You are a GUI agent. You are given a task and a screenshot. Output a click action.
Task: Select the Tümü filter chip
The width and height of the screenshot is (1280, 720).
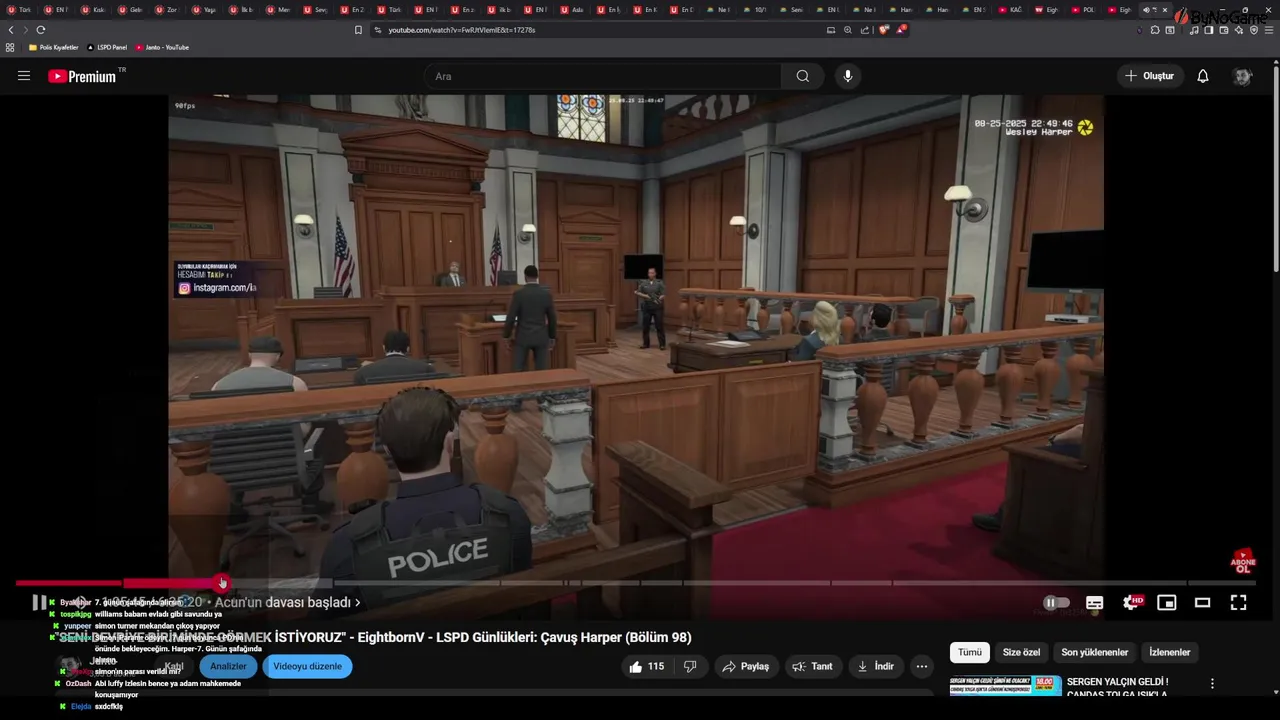(970, 652)
